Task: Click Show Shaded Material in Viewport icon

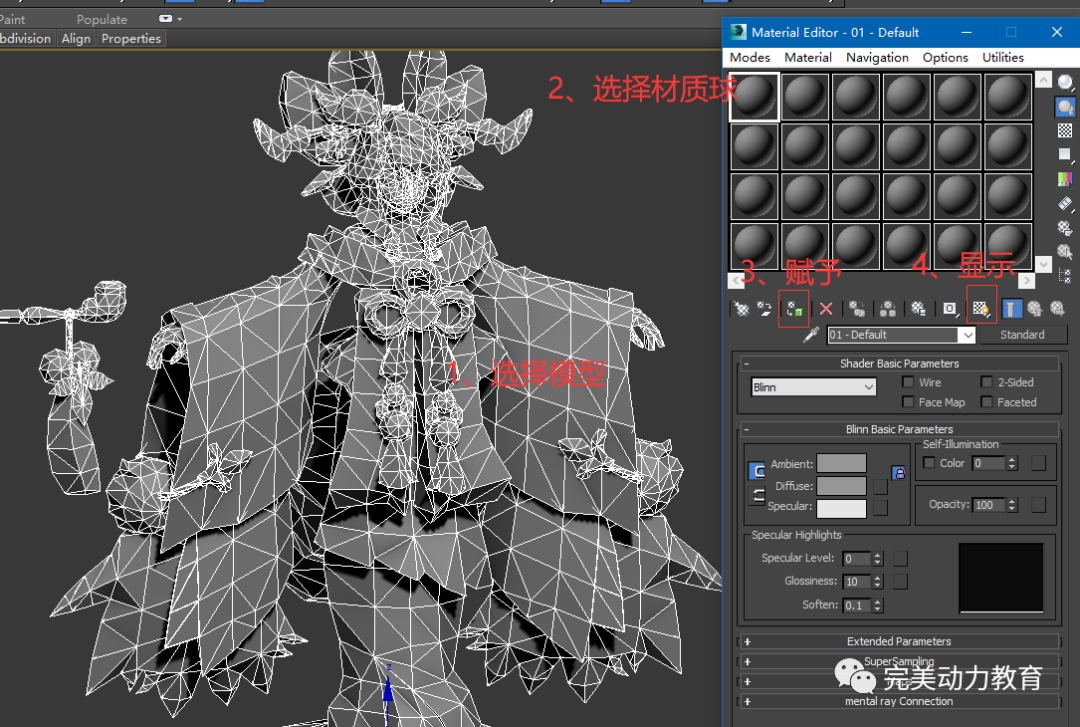Action: (981, 309)
